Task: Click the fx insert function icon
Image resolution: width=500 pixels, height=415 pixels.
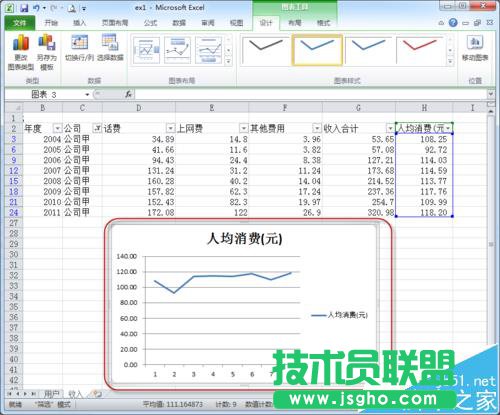Action: pos(129,95)
